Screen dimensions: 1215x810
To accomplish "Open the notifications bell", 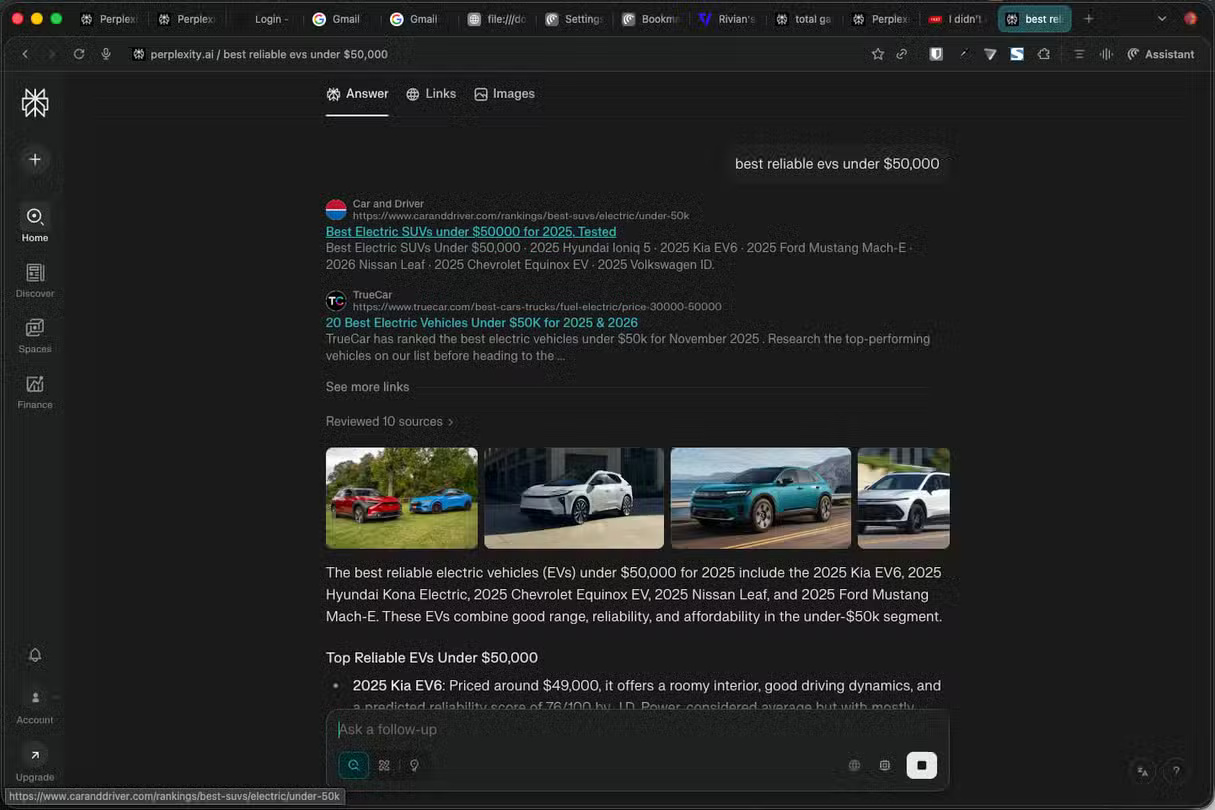I will [35, 655].
